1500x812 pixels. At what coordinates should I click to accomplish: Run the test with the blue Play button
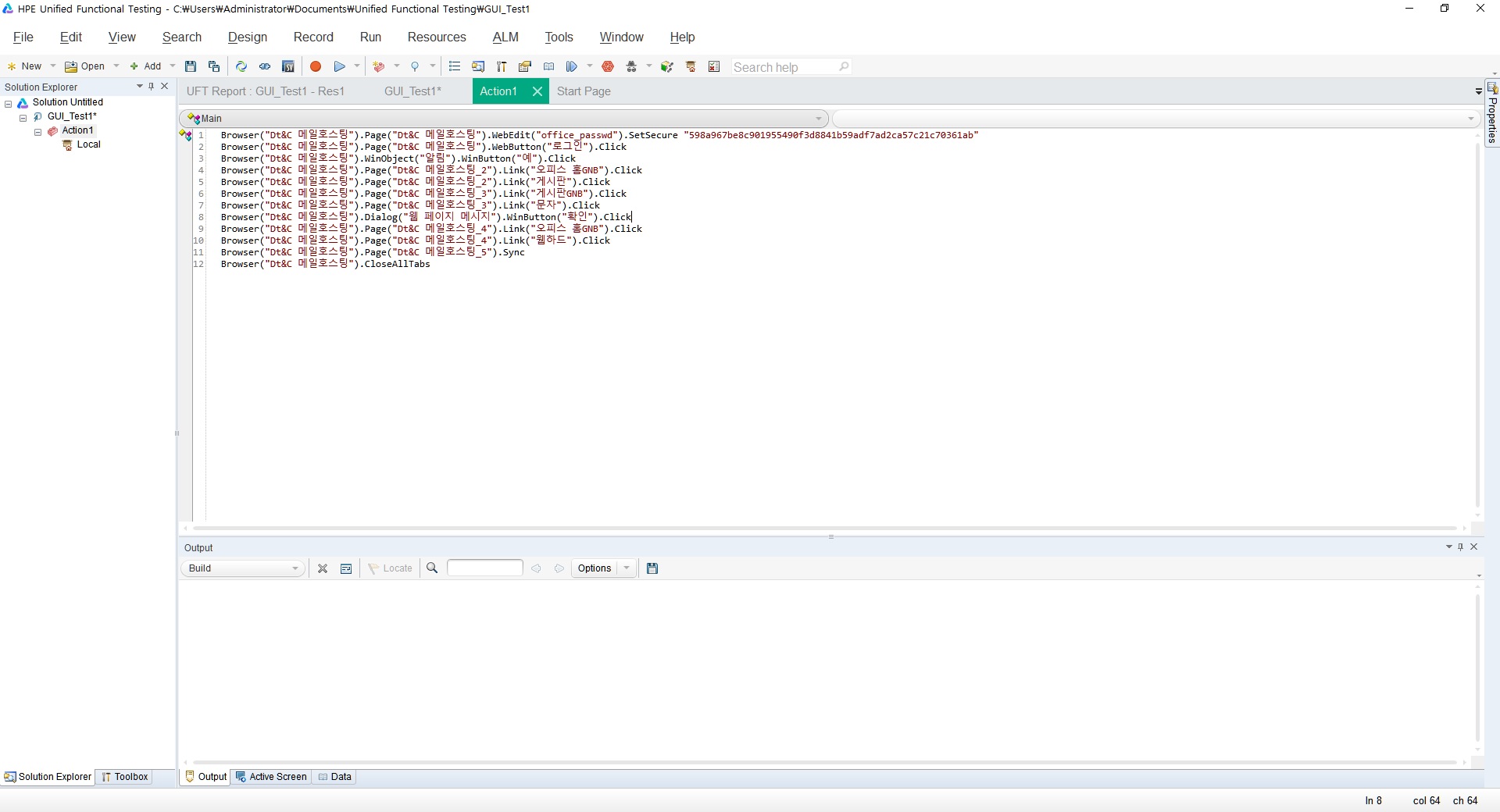click(x=340, y=66)
